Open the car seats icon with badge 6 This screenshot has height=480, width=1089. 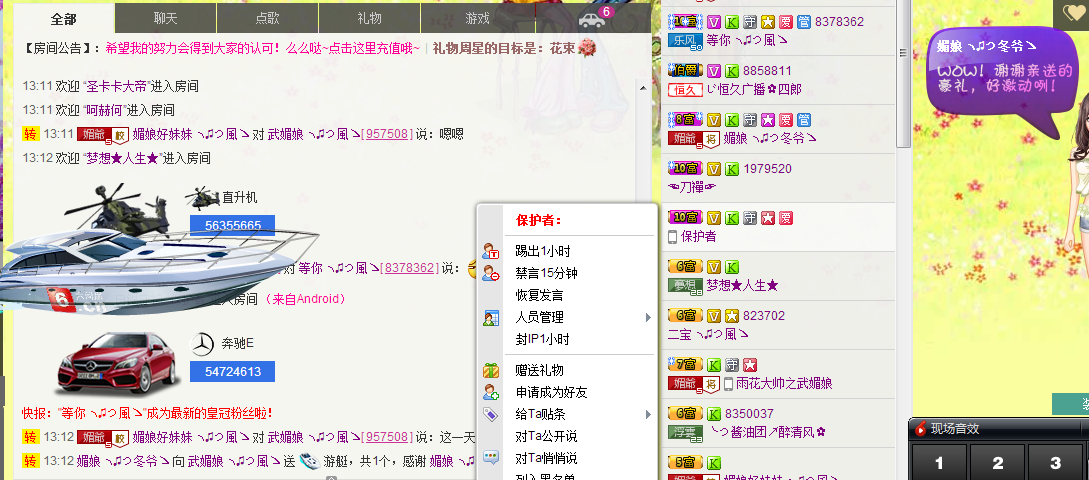tap(592, 18)
